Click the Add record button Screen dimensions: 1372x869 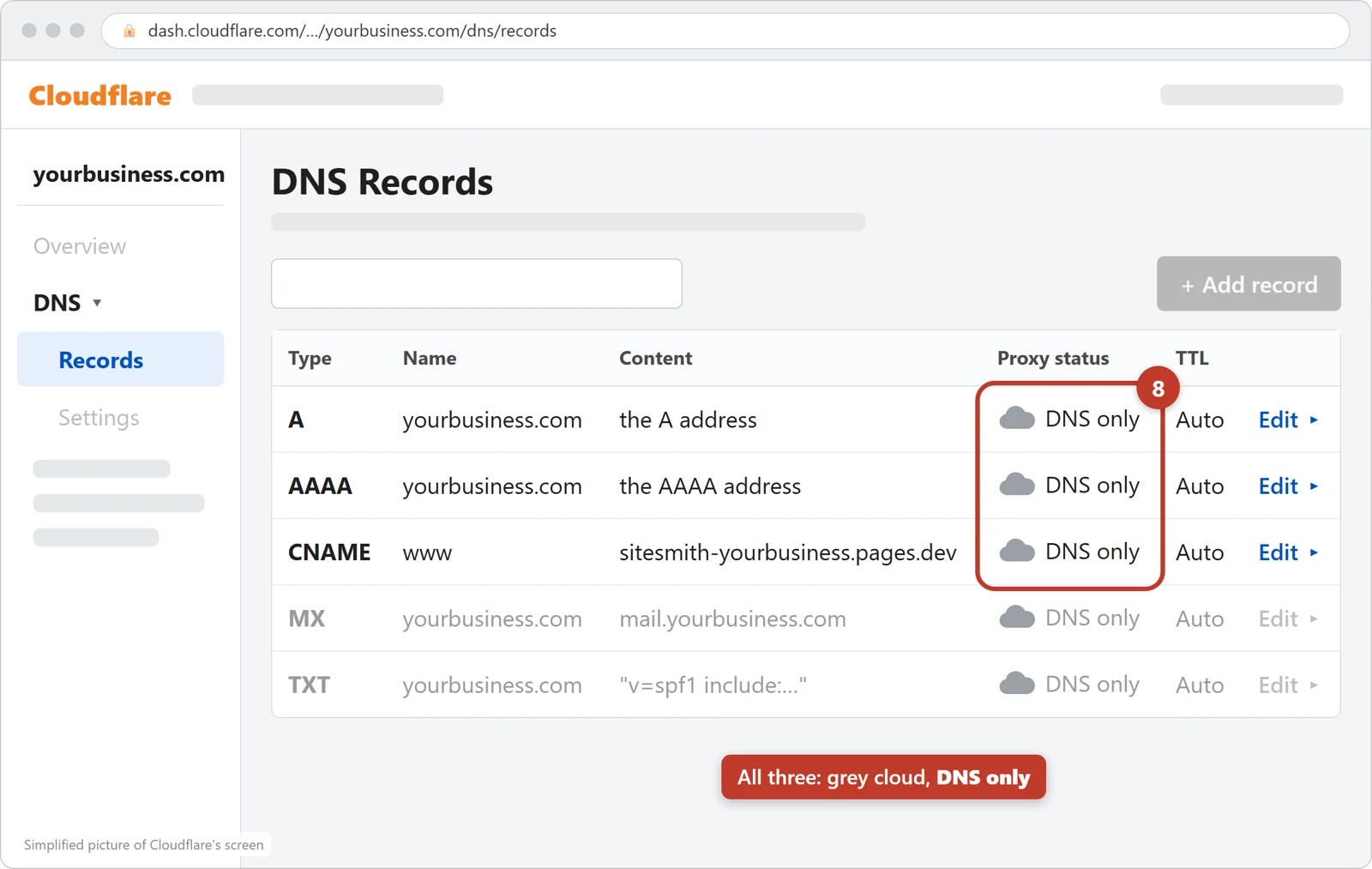1249,284
